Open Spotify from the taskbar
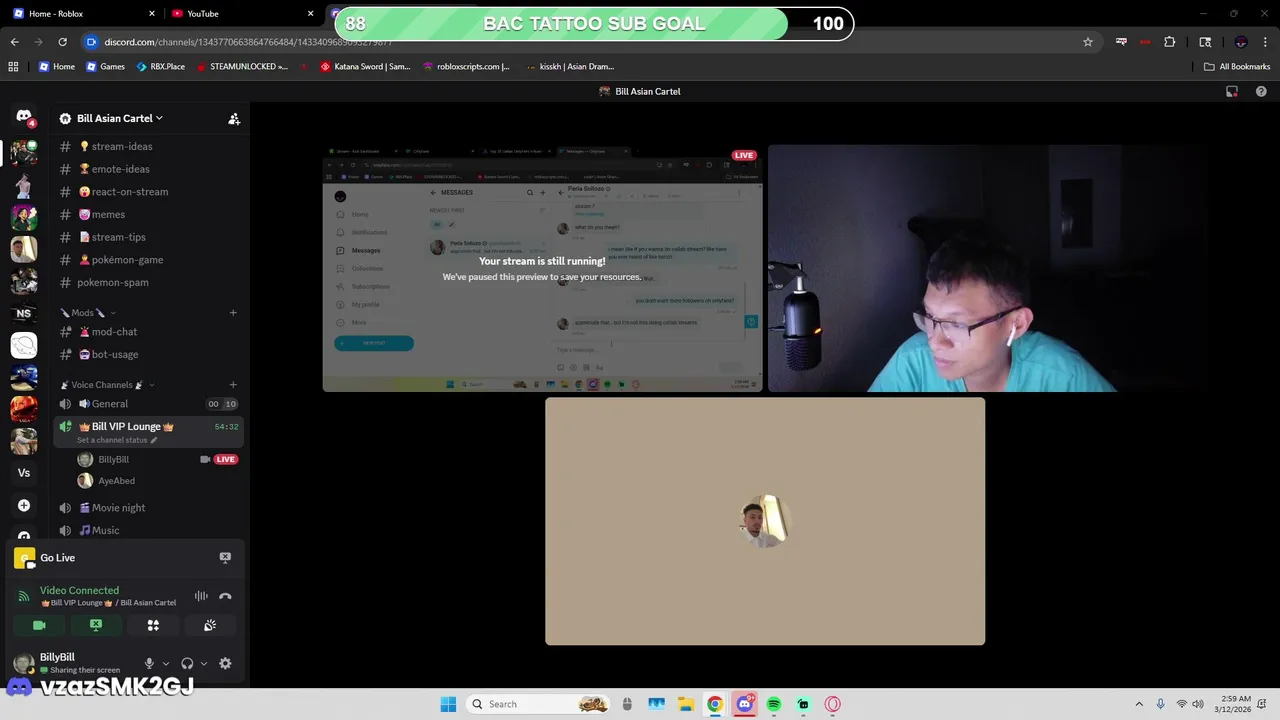This screenshot has height=720, width=1280. (774, 704)
